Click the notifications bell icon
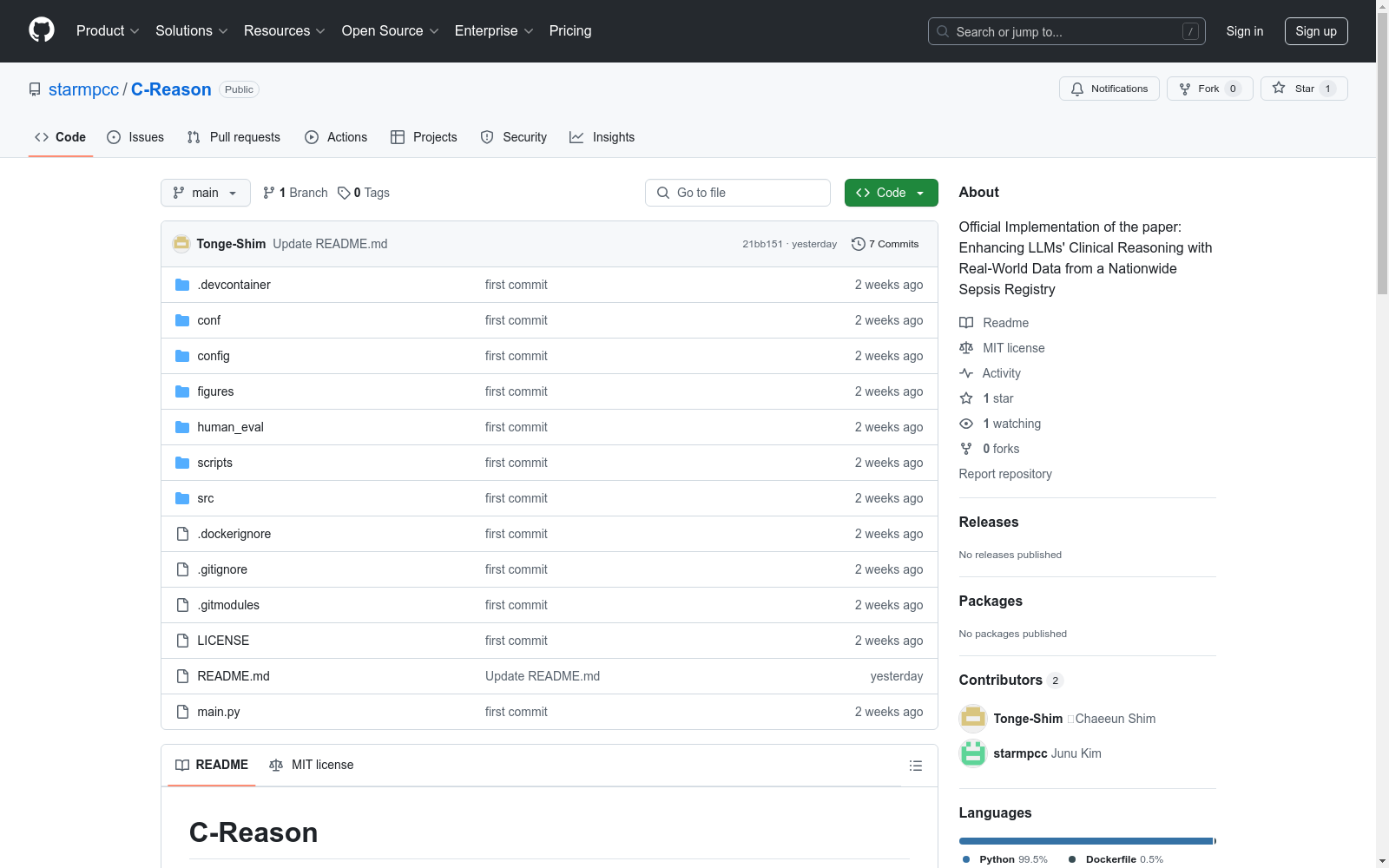The image size is (1389, 868). click(1077, 89)
